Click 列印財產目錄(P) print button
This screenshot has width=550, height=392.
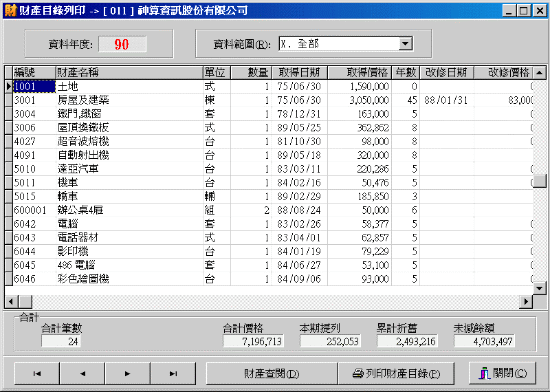pyautogui.click(x=396, y=373)
